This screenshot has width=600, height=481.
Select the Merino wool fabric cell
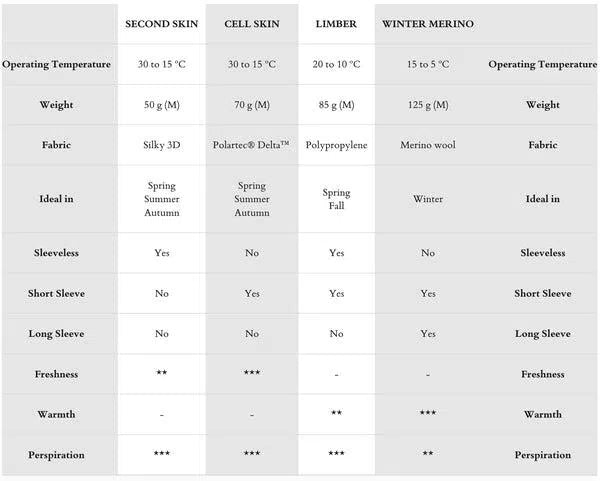click(428, 145)
